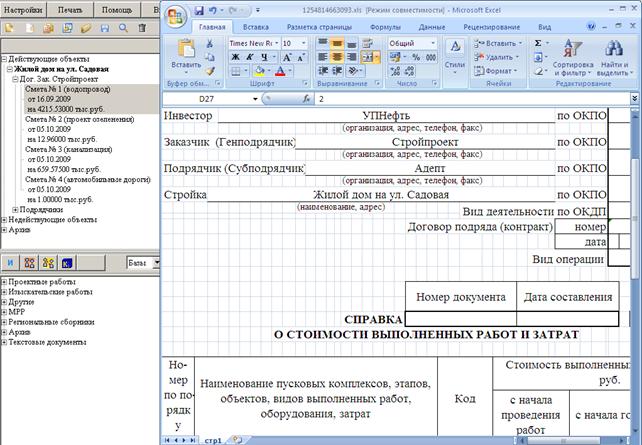Click the 'Печать' button

click(x=70, y=9)
